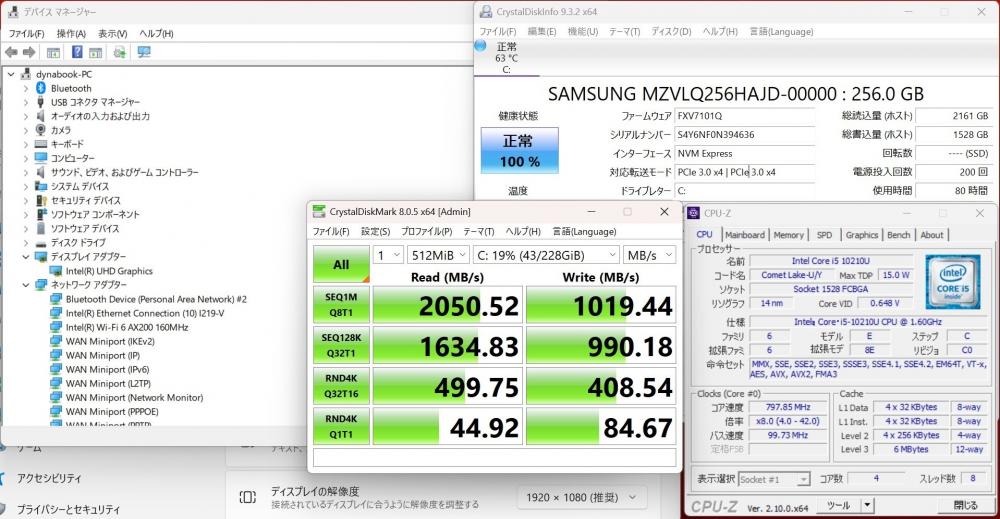Open the display resolution 1920 × 1080 dropdown
The image size is (1000, 519).
581,497
